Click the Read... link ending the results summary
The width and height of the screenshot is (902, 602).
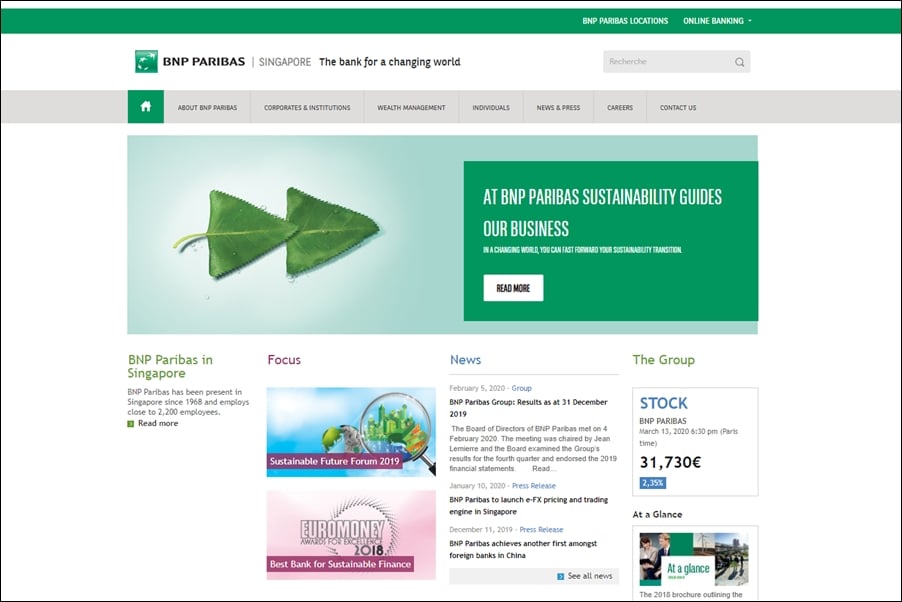544,469
